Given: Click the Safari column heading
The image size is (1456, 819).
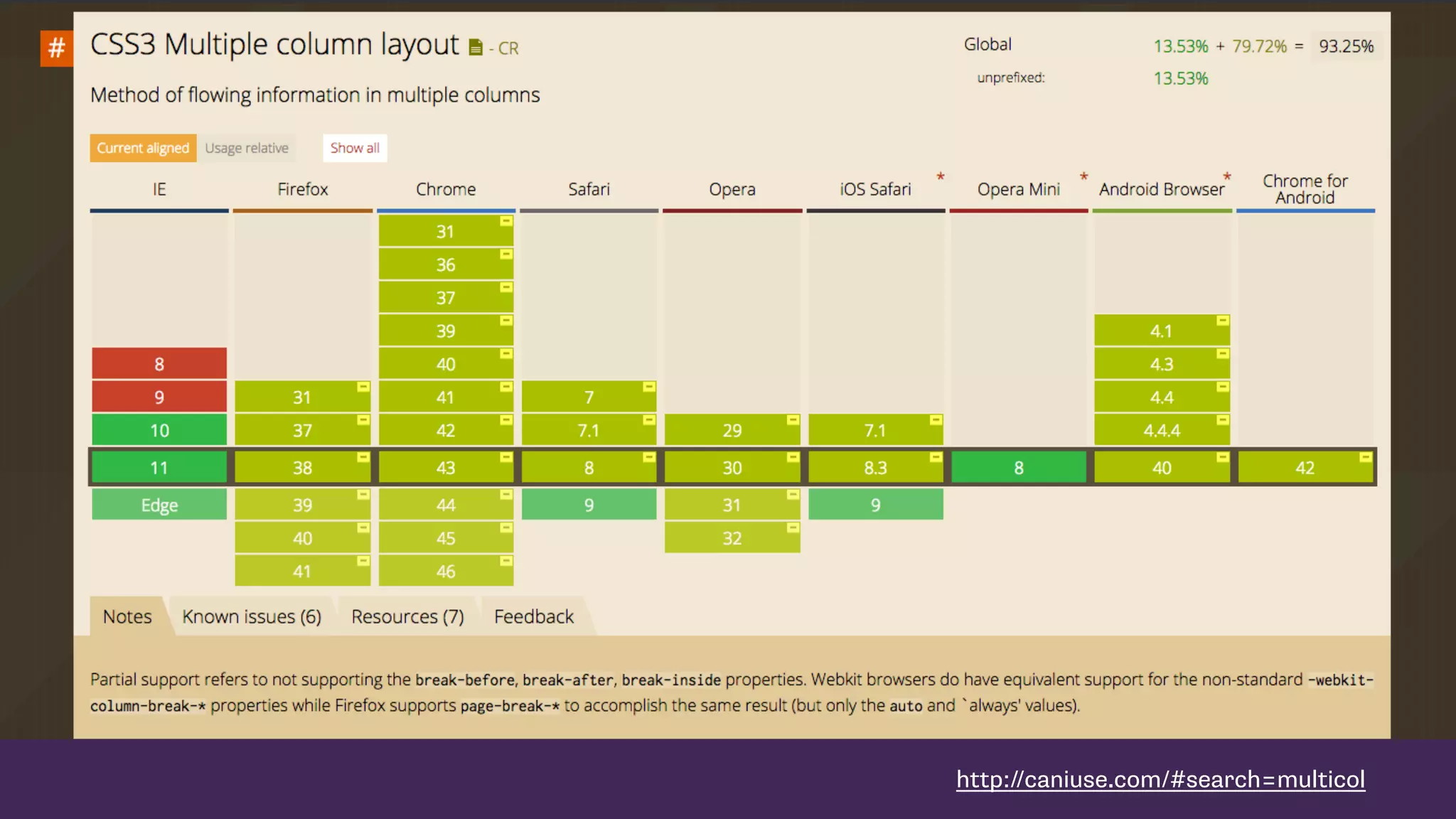Looking at the screenshot, I should (589, 189).
